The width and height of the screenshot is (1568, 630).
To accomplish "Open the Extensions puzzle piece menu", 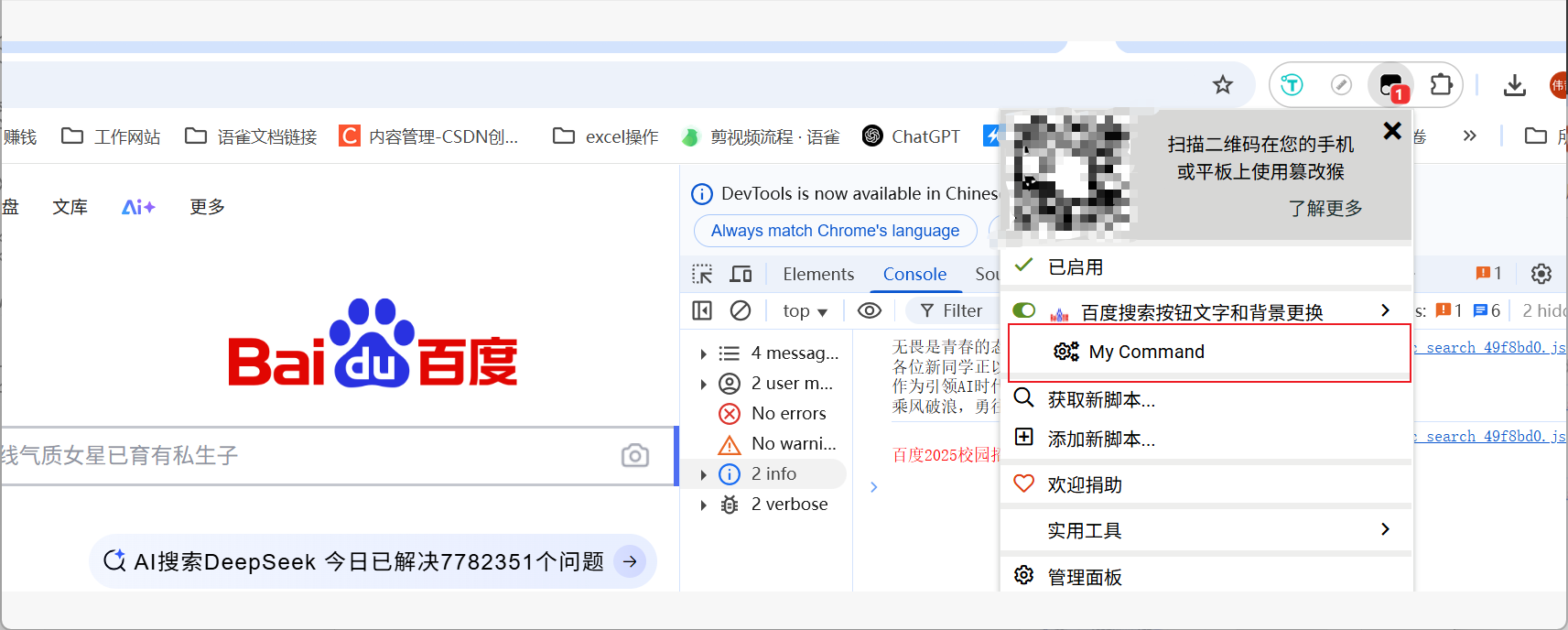I will click(x=1441, y=85).
